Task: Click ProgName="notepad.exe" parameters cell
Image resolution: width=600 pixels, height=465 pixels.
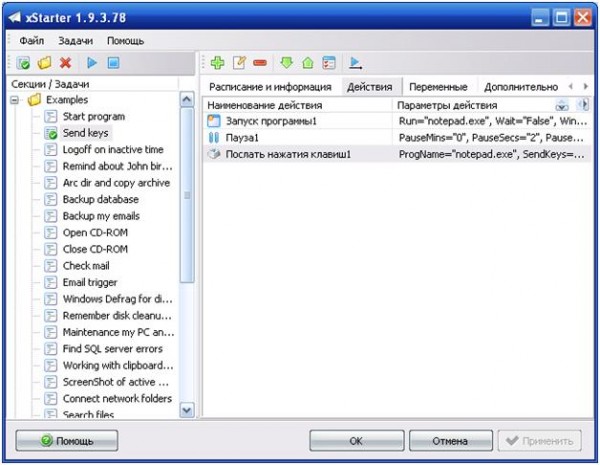Action: pos(492,154)
